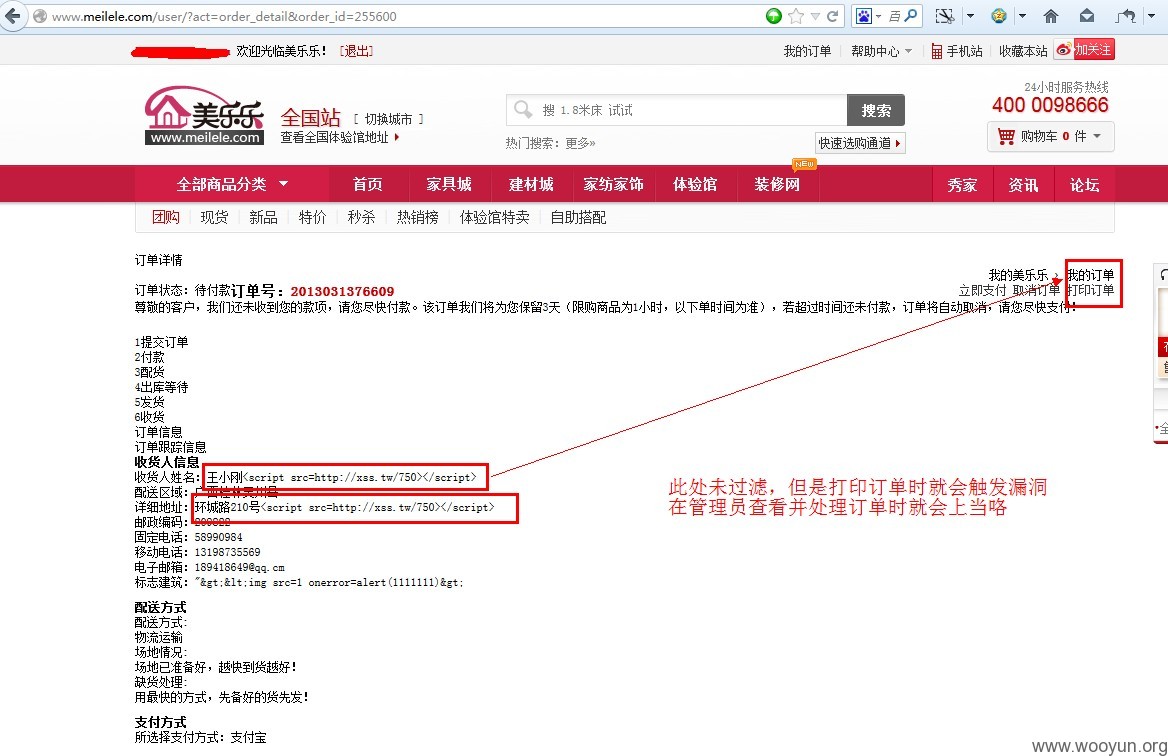
Task: Click 打印订单 to print order
Action: click(x=1091, y=290)
